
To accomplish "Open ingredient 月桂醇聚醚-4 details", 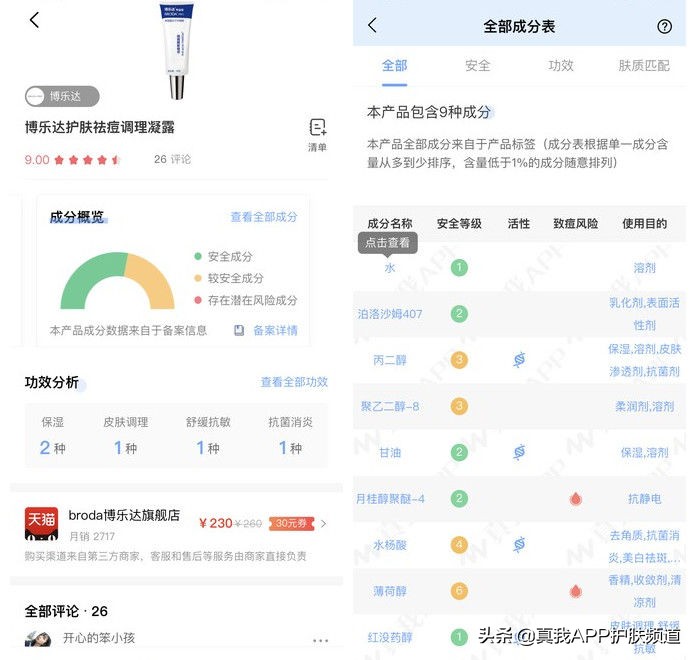I will [x=390, y=498].
